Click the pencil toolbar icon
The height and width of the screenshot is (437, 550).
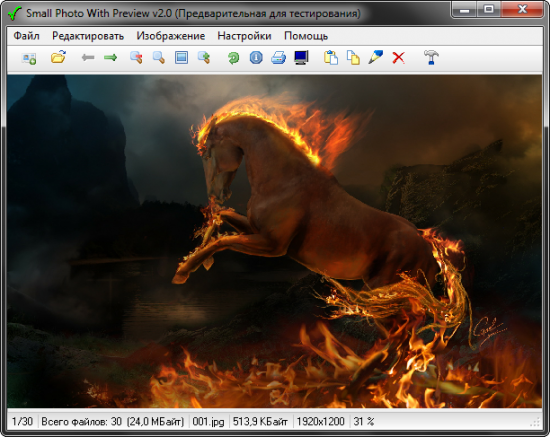[376, 57]
